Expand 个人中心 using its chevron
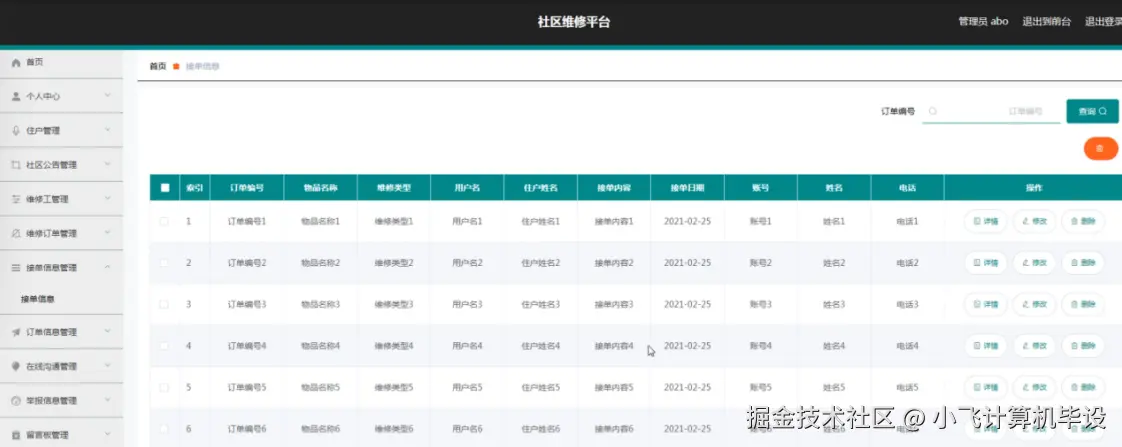 (107, 96)
